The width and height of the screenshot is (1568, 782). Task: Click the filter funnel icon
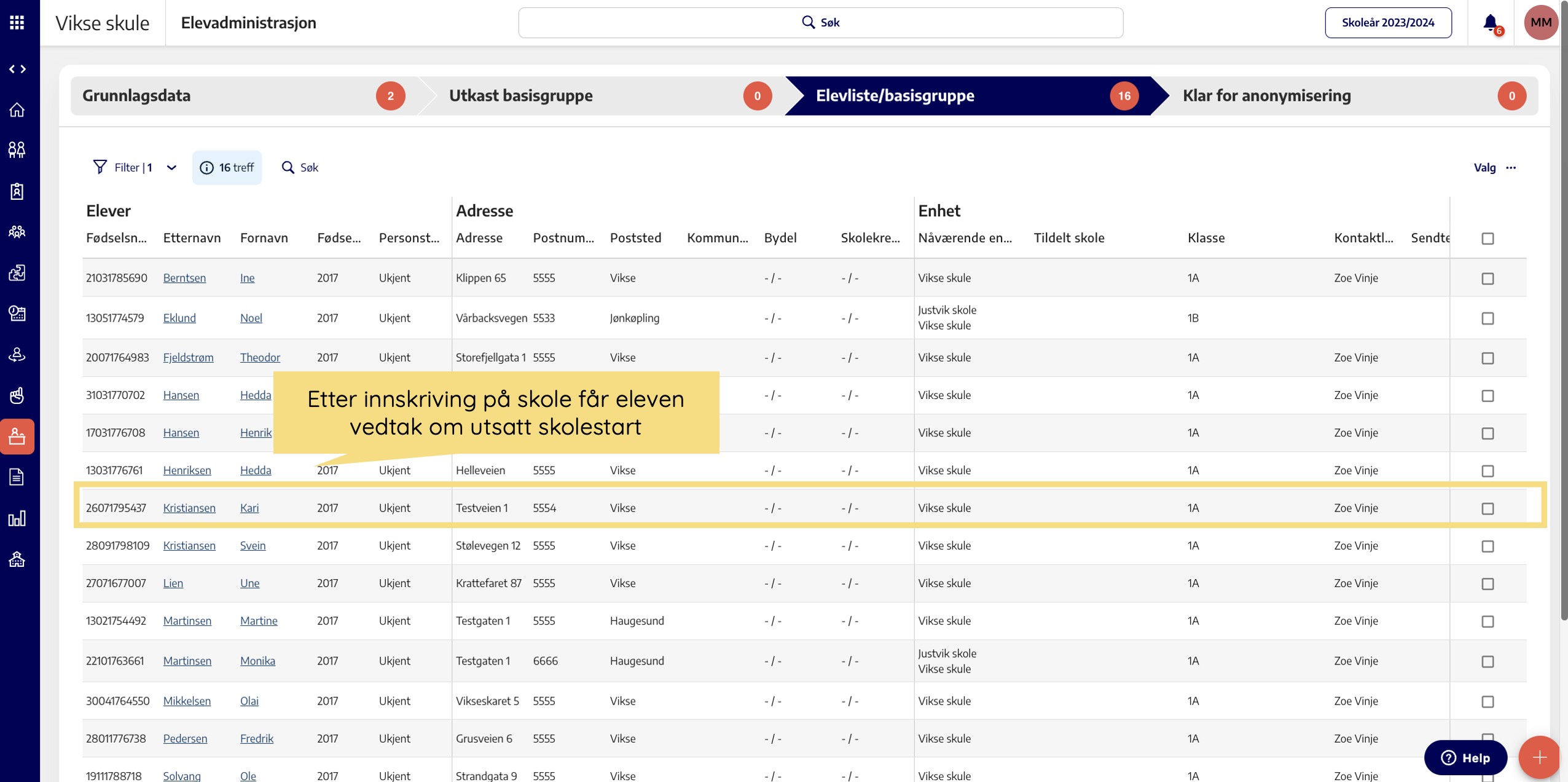tap(100, 167)
